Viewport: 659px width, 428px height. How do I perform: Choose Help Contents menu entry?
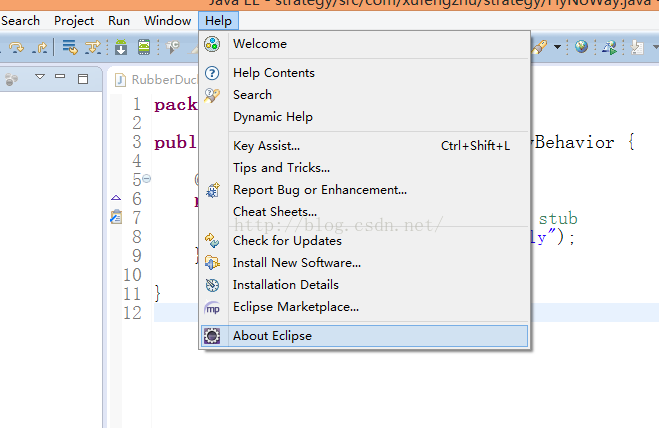364,73
